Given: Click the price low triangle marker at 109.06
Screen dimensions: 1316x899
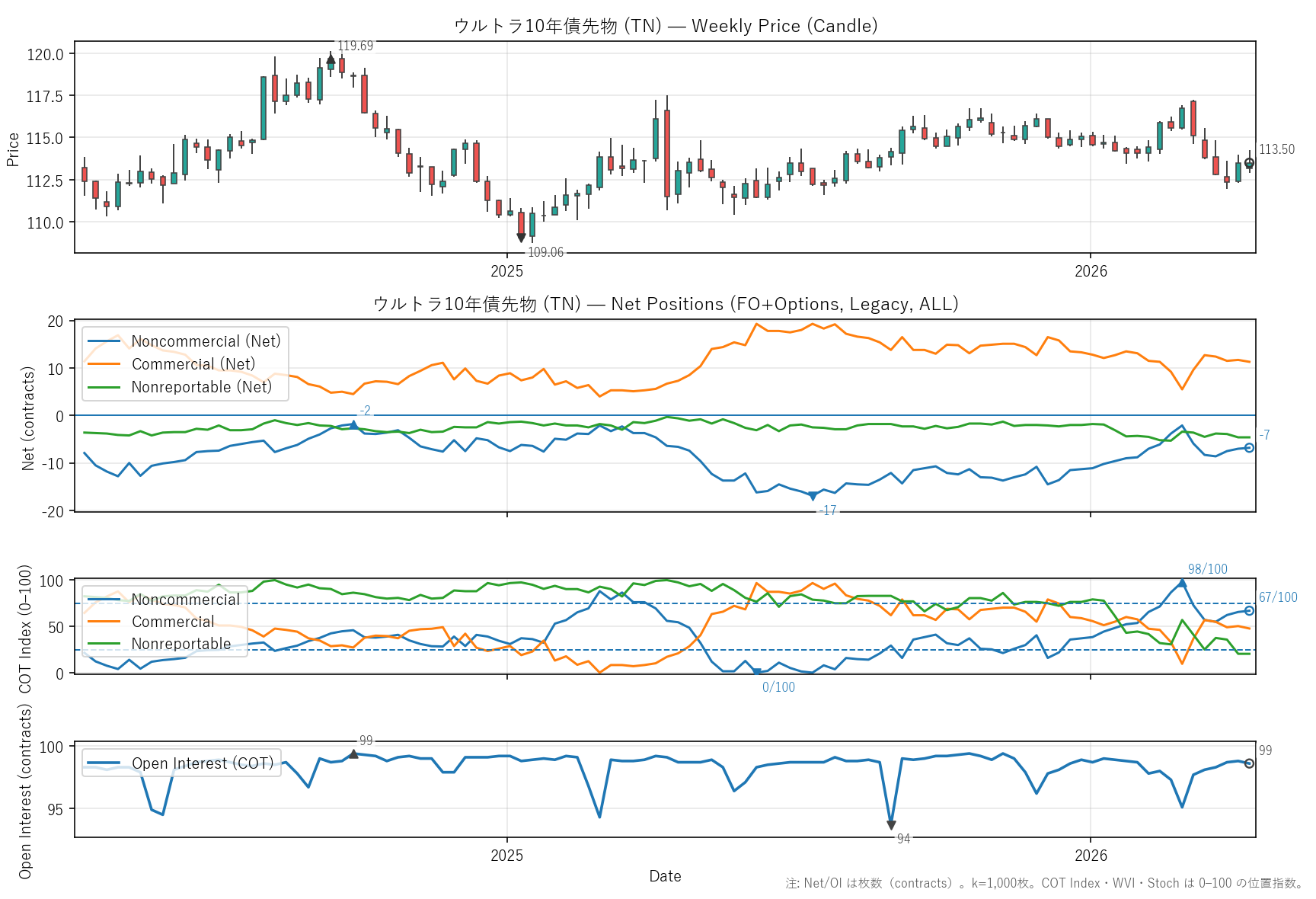Looking at the screenshot, I should [521, 238].
